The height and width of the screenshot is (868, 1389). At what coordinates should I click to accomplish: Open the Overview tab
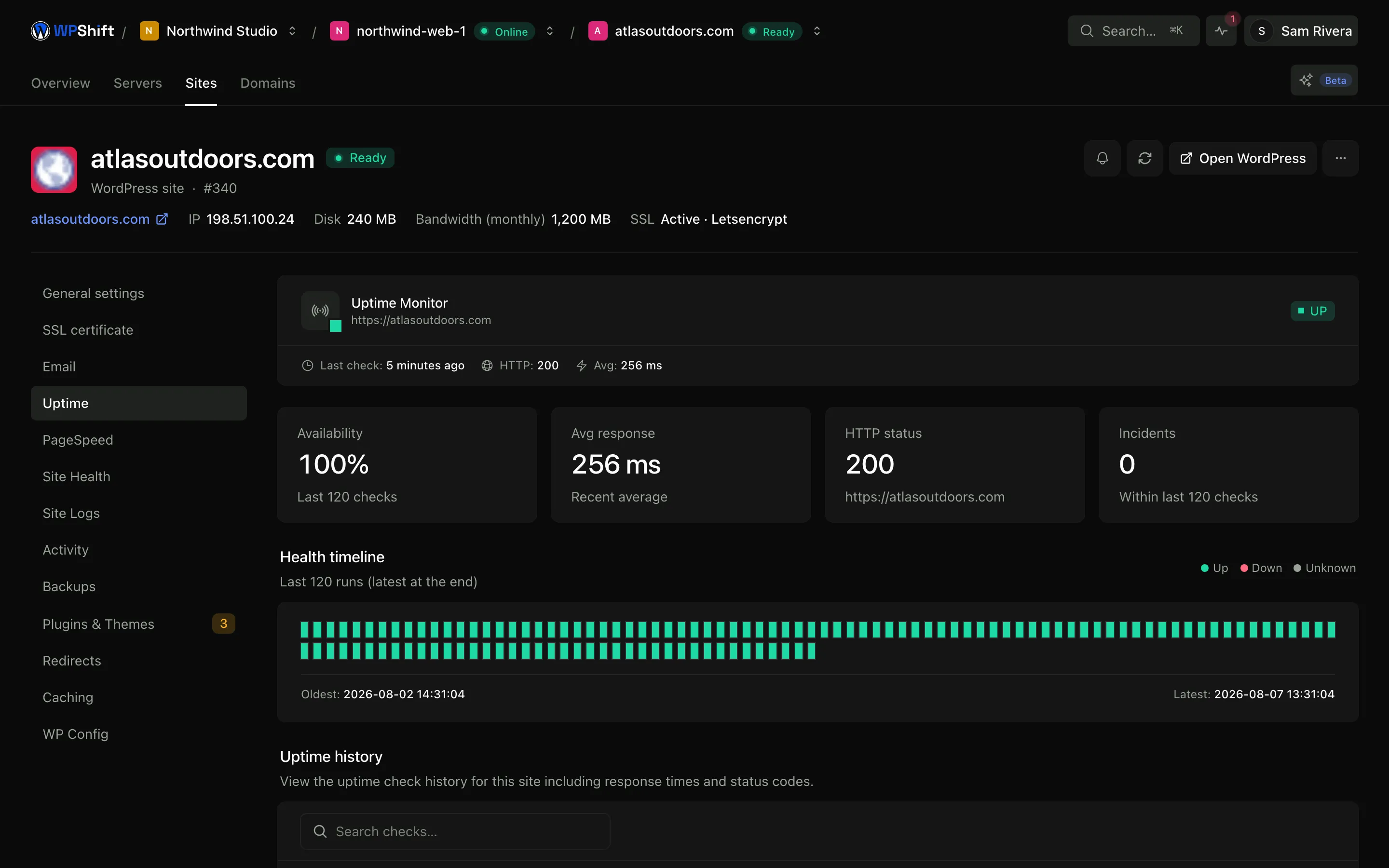pyautogui.click(x=60, y=83)
